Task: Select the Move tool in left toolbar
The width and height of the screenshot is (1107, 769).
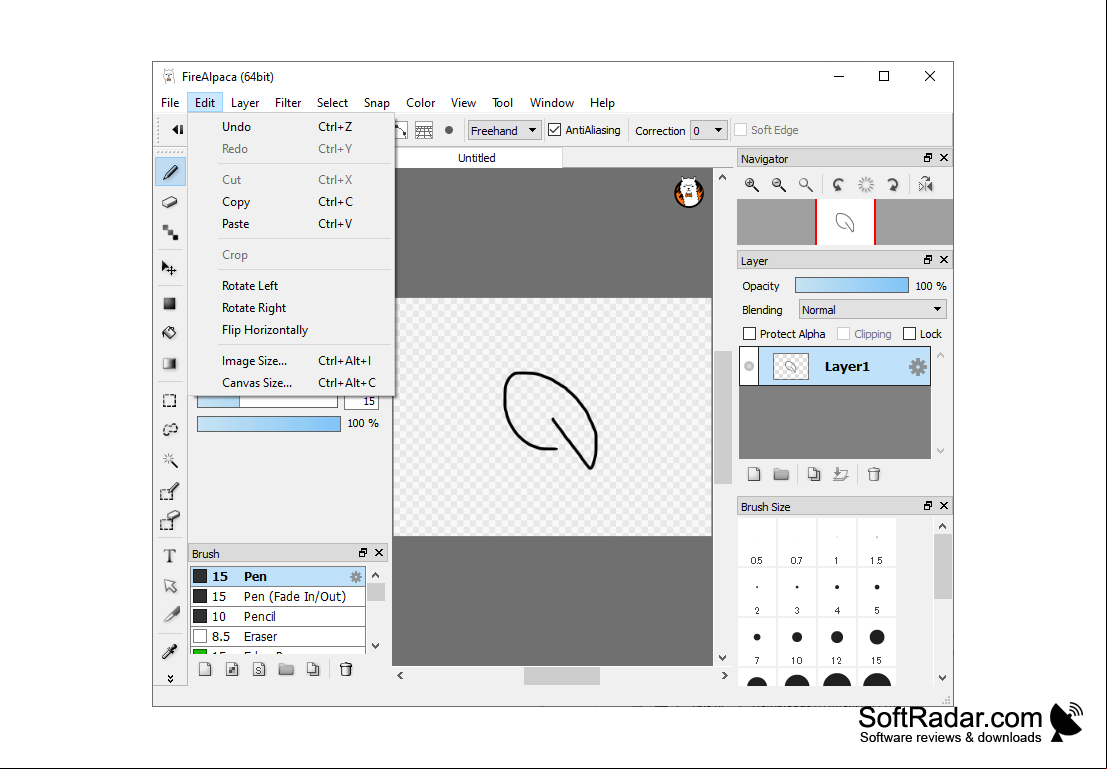Action: tap(170, 268)
